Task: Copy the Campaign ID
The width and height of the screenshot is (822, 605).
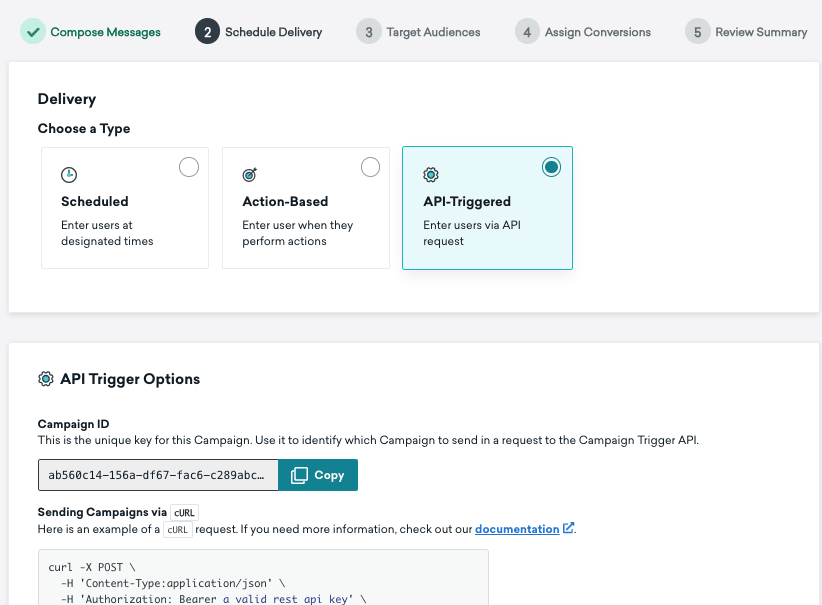Action: pos(318,475)
